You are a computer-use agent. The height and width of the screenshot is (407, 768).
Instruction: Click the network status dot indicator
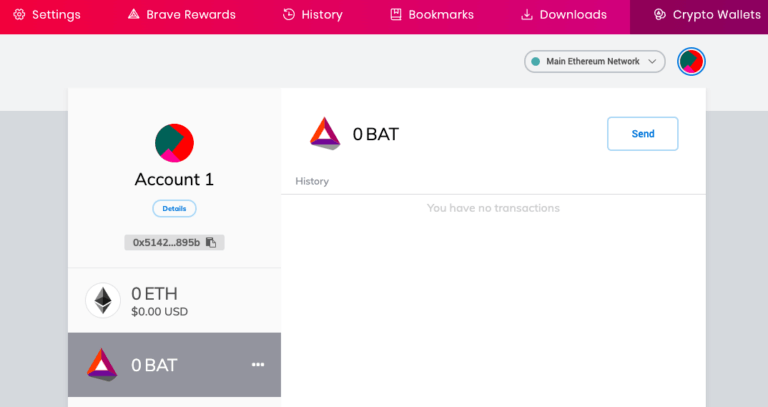point(535,61)
